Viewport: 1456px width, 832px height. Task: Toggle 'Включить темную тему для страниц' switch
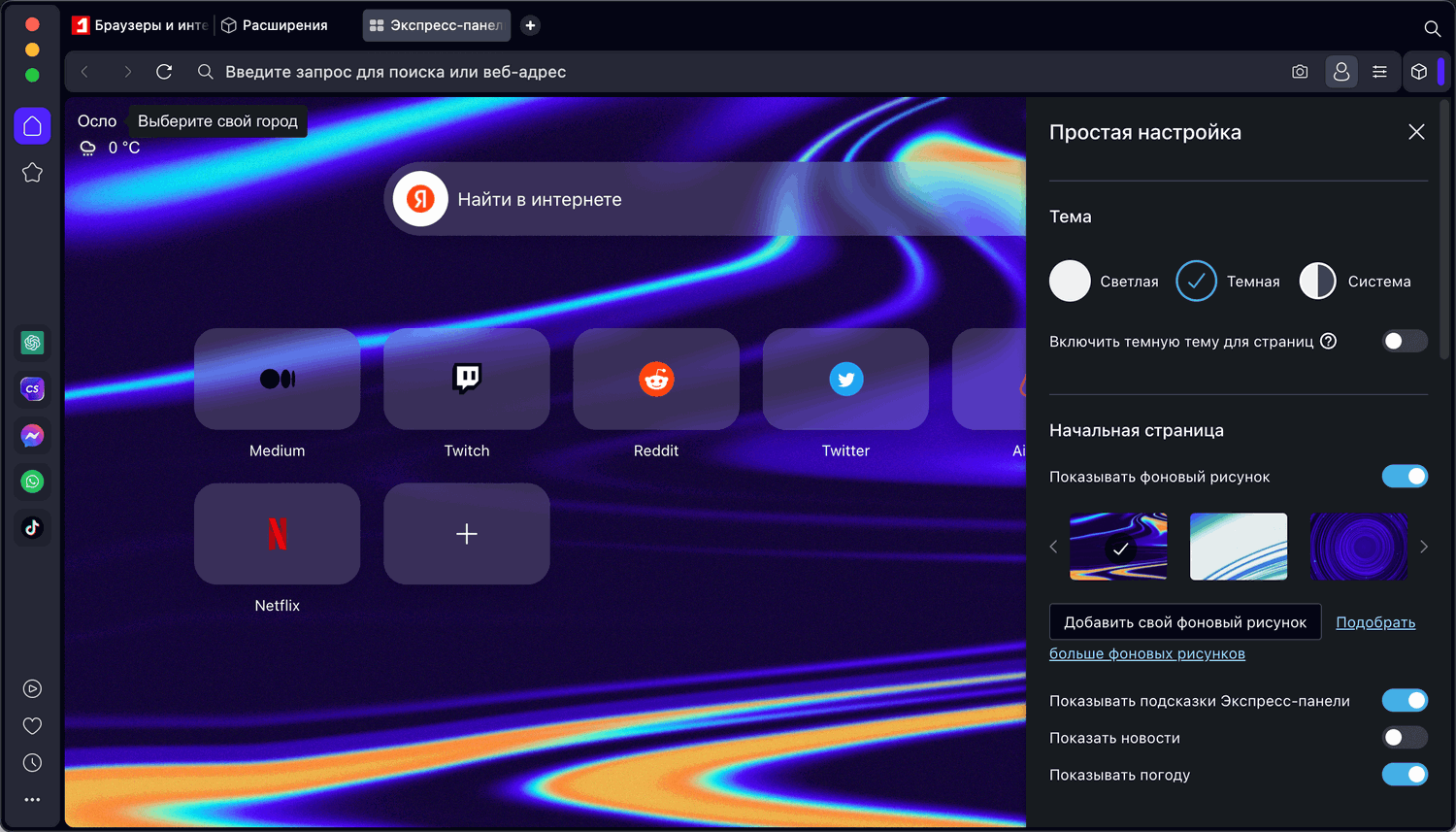click(x=1405, y=341)
